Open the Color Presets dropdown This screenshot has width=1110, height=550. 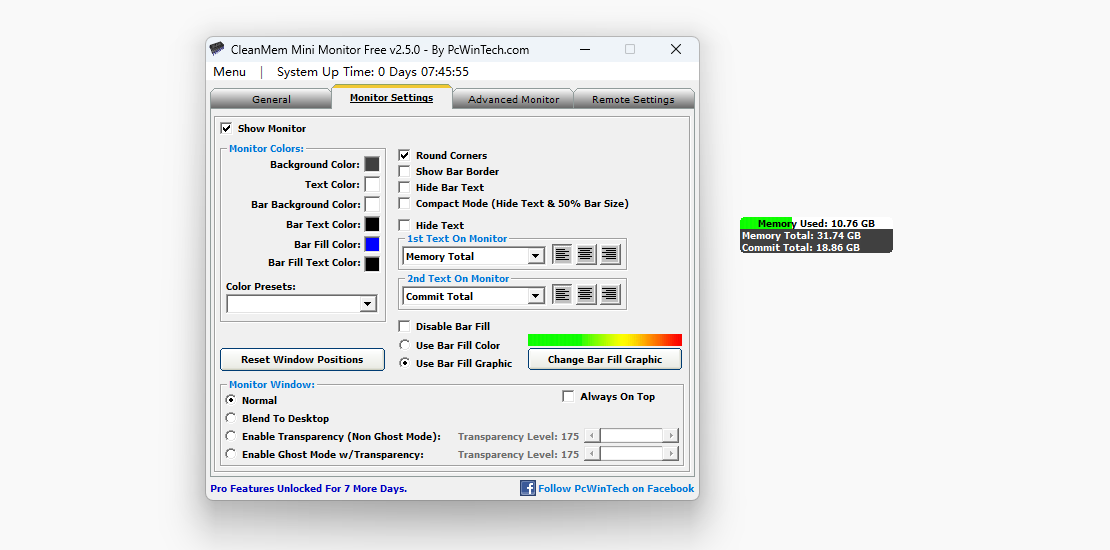click(x=367, y=304)
